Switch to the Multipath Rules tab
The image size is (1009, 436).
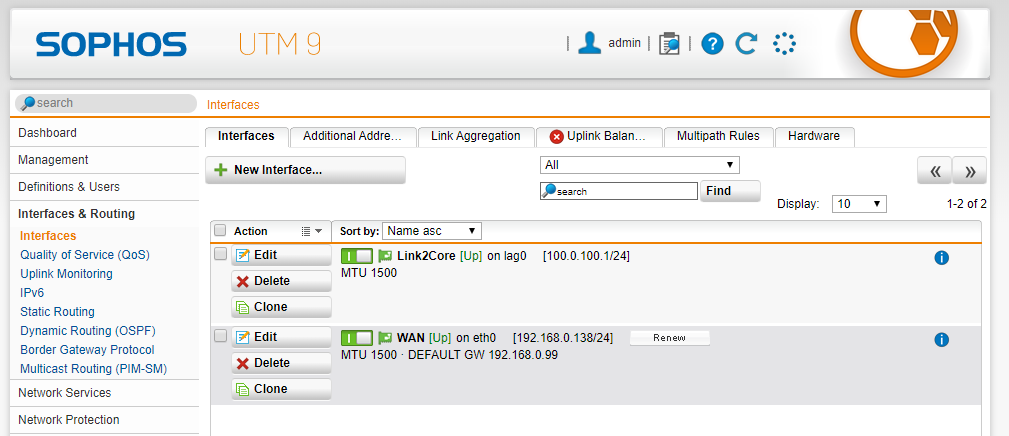tap(718, 136)
